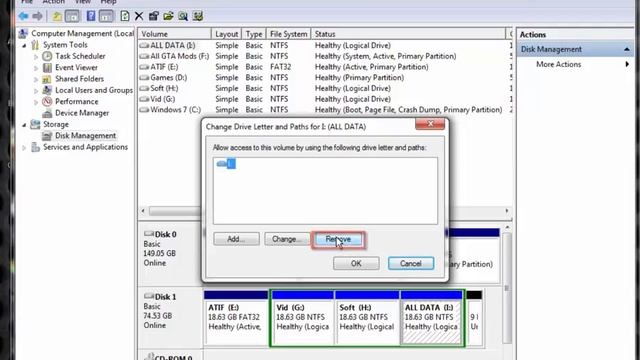640x360 pixels.
Task: Select the Vid (G:) volume row
Action: click(x=325, y=99)
